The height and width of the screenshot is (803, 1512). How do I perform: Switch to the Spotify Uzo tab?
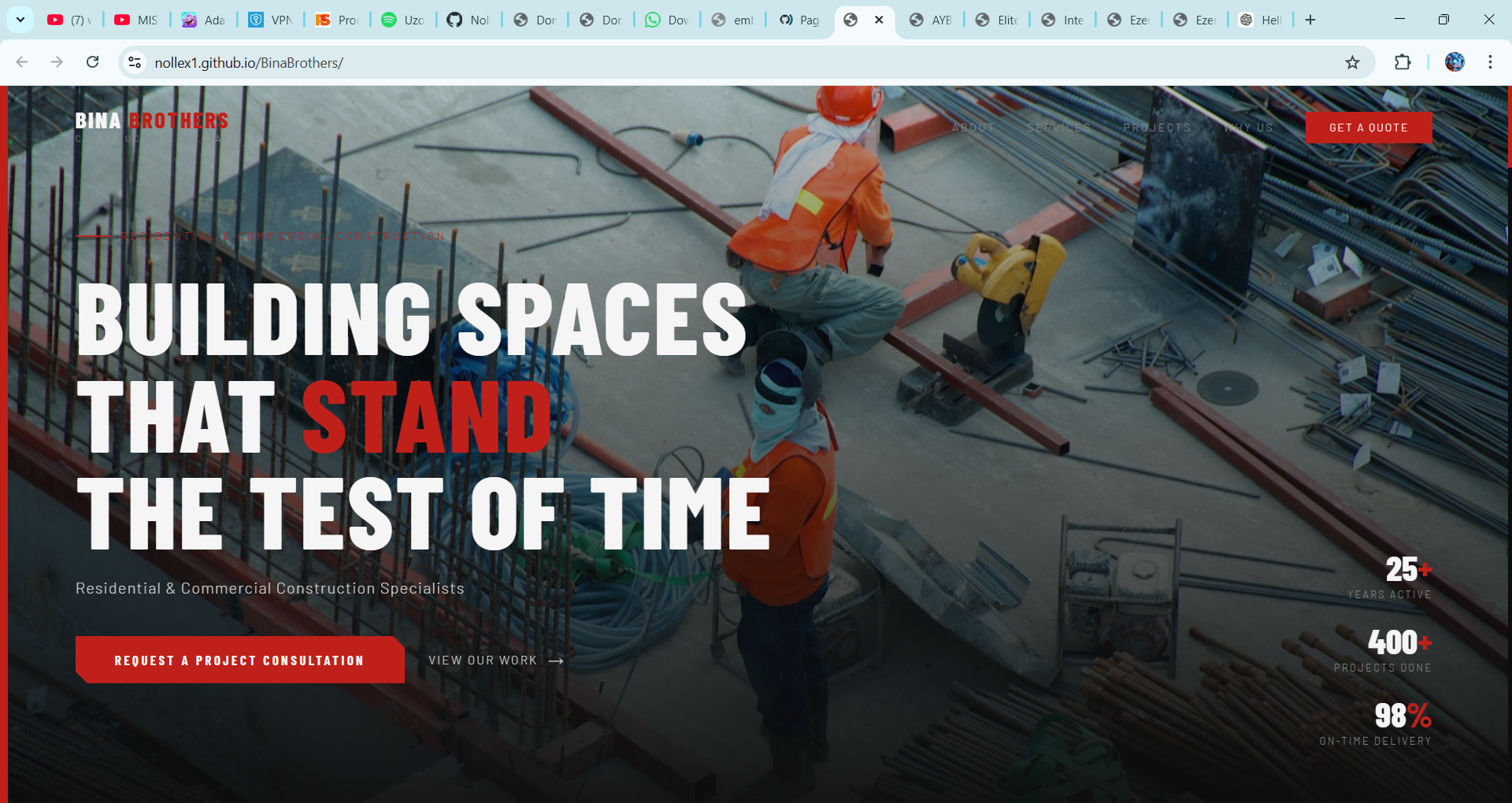402,20
